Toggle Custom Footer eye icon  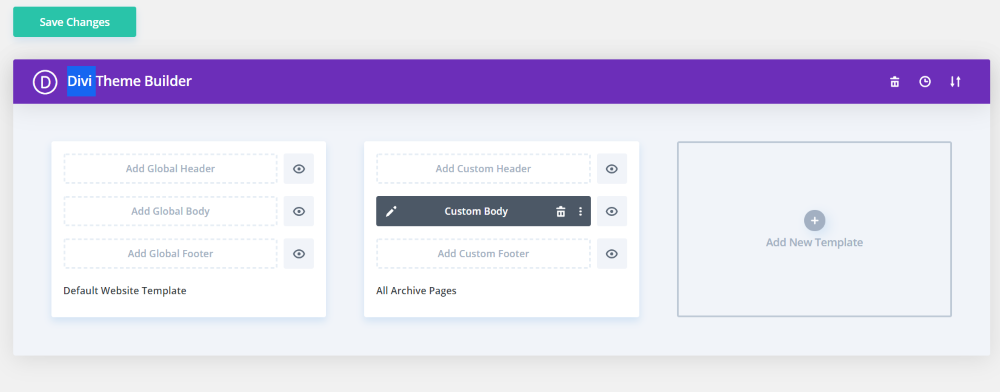[x=612, y=254]
